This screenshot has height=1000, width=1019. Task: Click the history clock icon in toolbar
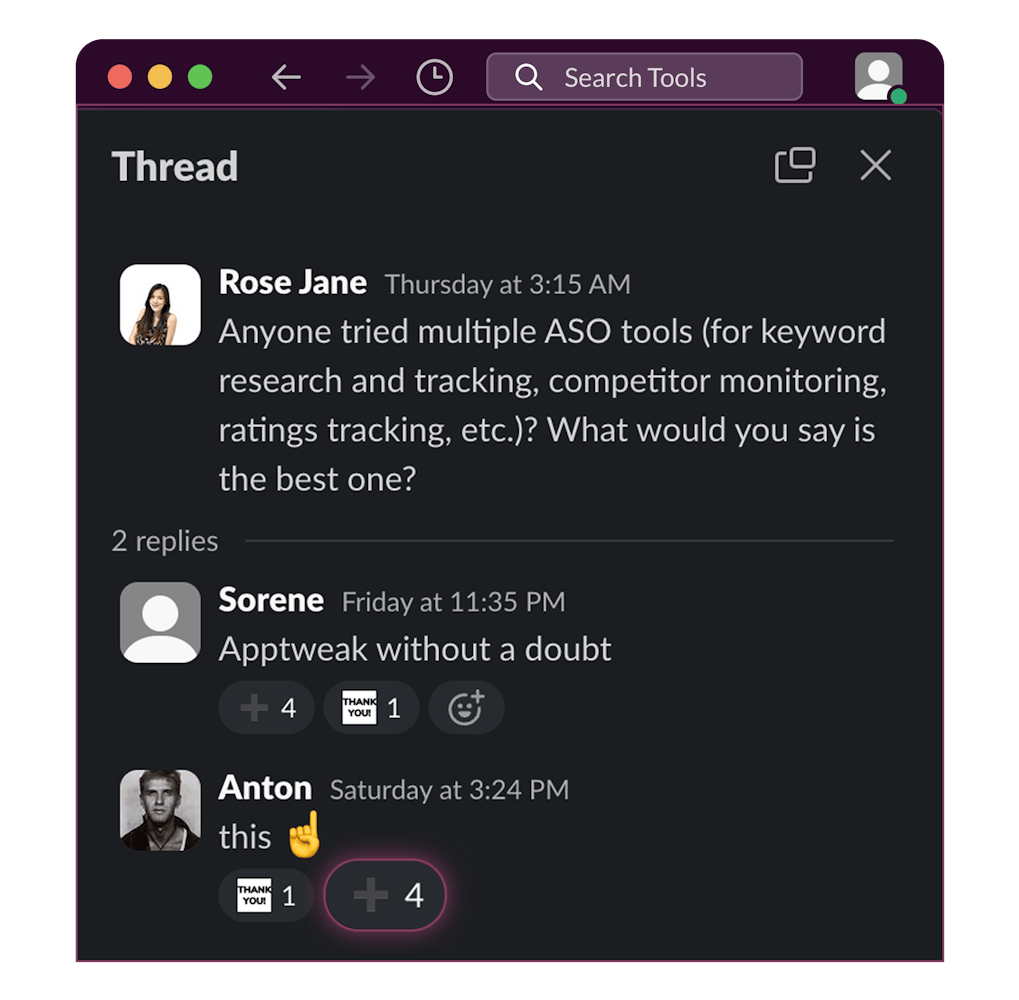tap(433, 76)
